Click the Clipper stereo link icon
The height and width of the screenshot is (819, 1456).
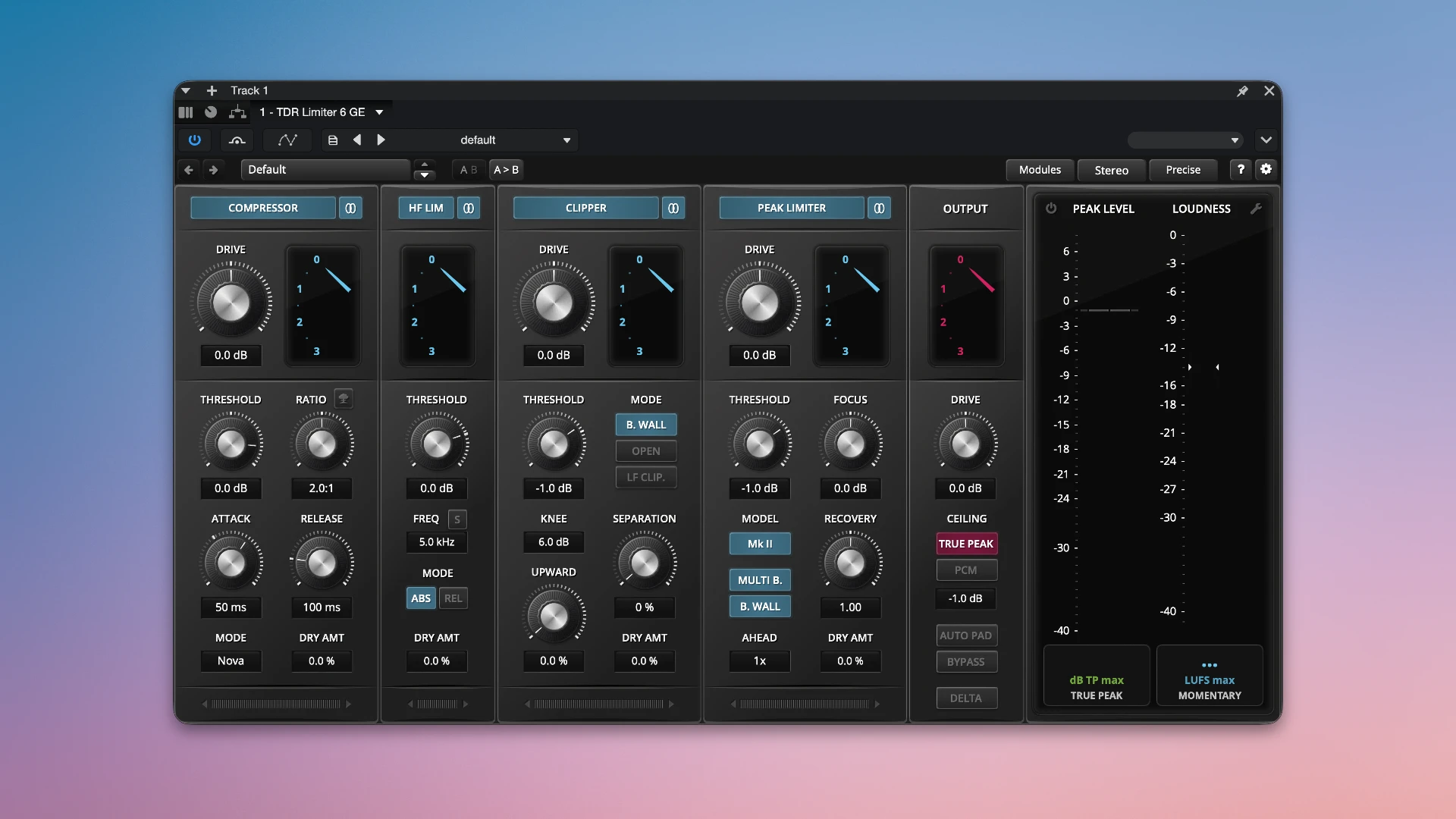coord(673,208)
